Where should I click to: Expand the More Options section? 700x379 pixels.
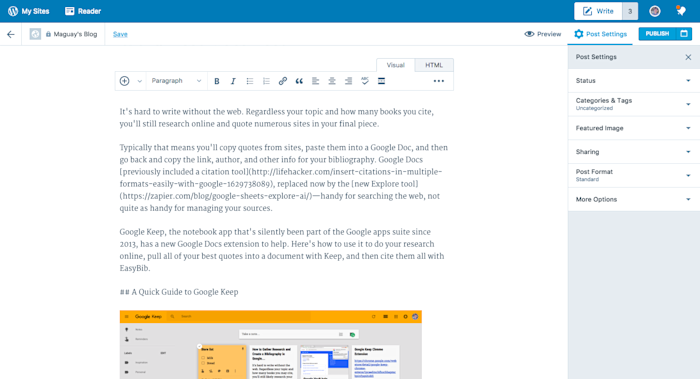tap(633, 200)
